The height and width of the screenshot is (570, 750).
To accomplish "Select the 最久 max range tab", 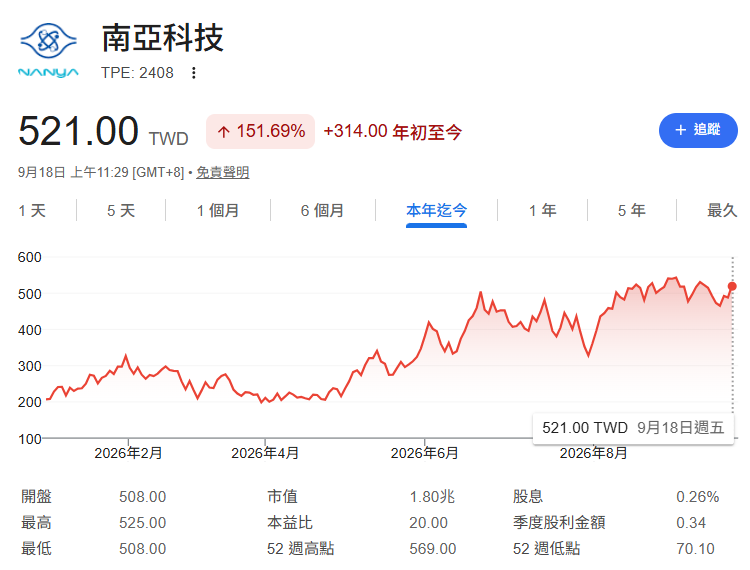I will pyautogui.click(x=722, y=210).
